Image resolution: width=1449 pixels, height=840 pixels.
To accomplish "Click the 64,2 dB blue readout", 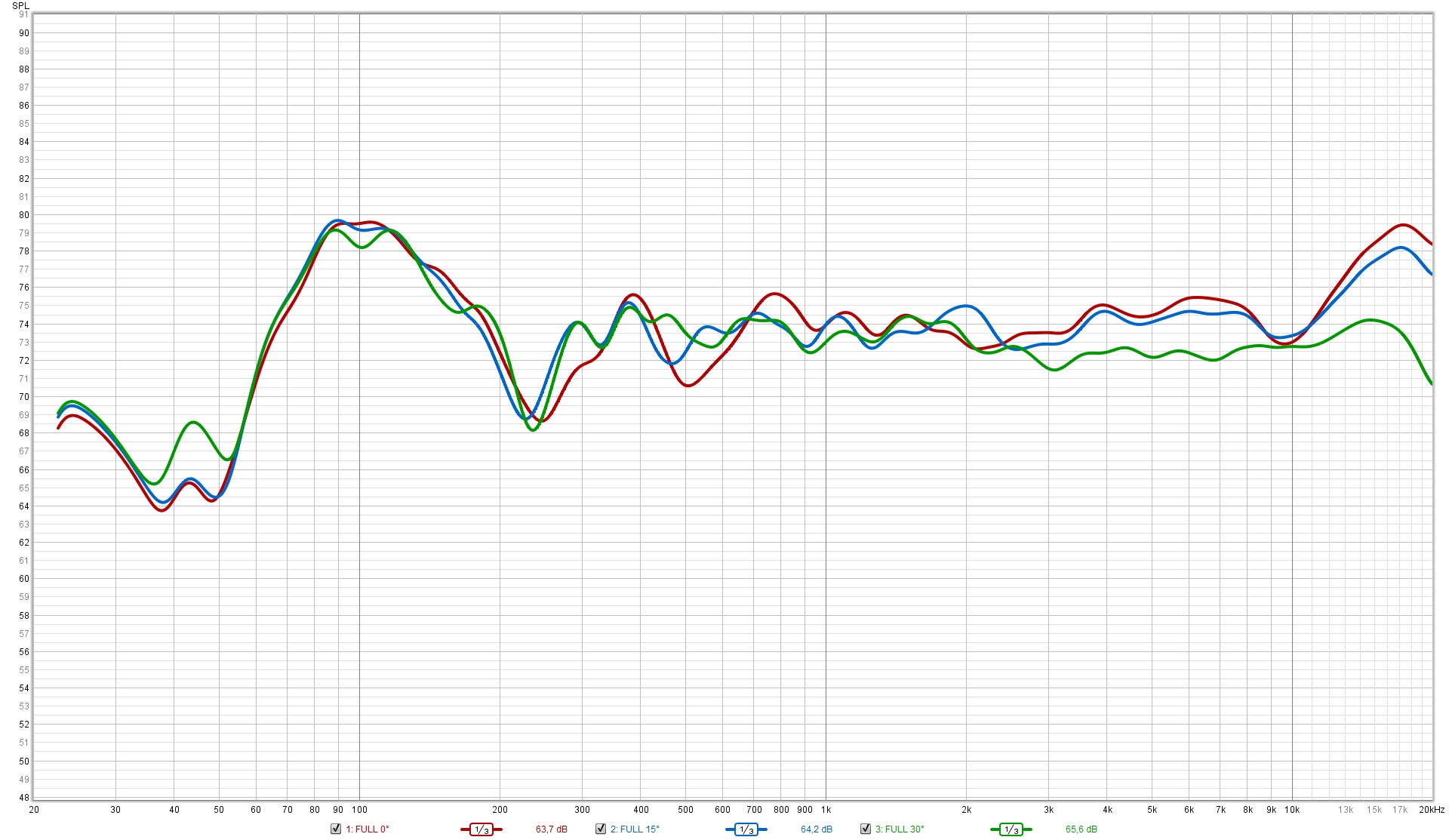I will click(816, 829).
